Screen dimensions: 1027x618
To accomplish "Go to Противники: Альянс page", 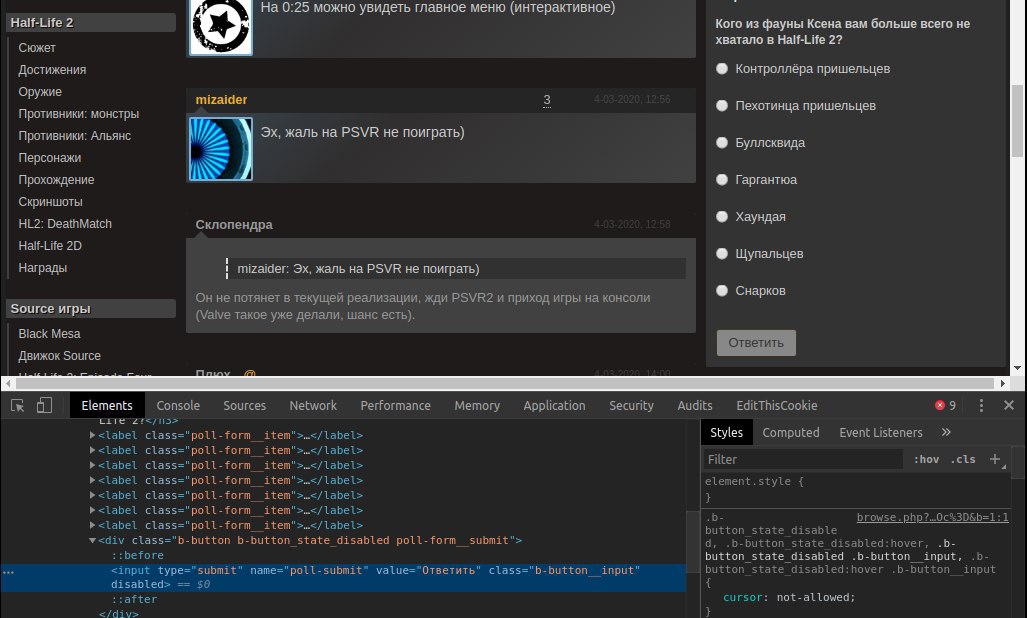I will (x=75, y=136).
